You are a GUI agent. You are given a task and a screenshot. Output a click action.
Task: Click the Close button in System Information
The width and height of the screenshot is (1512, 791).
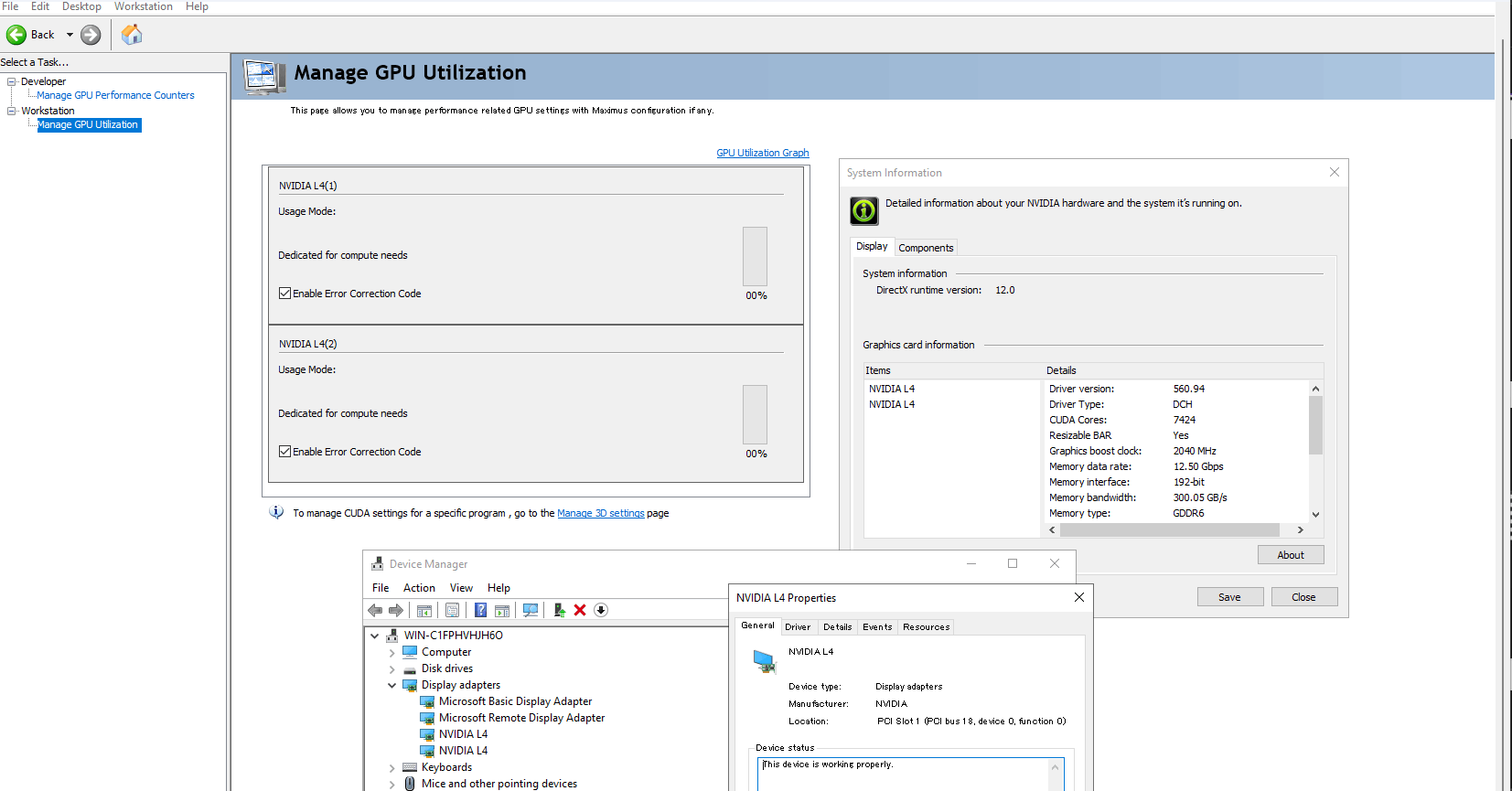coord(1303,597)
